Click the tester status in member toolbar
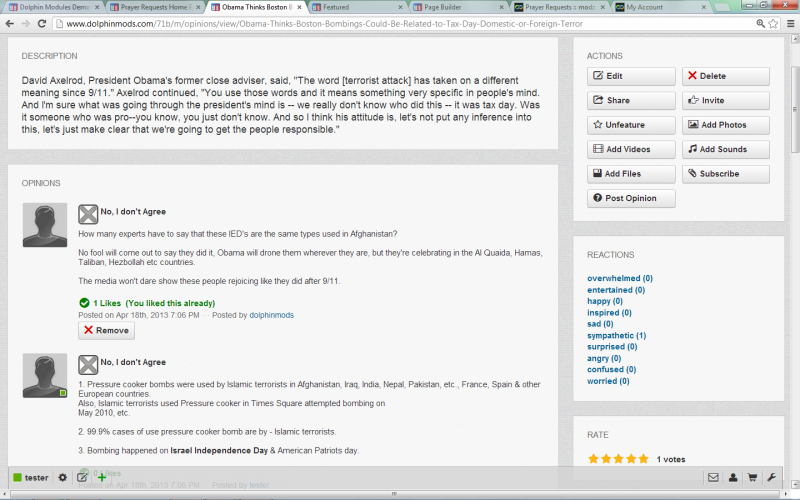800x500 pixels. pyautogui.click(x=31, y=478)
